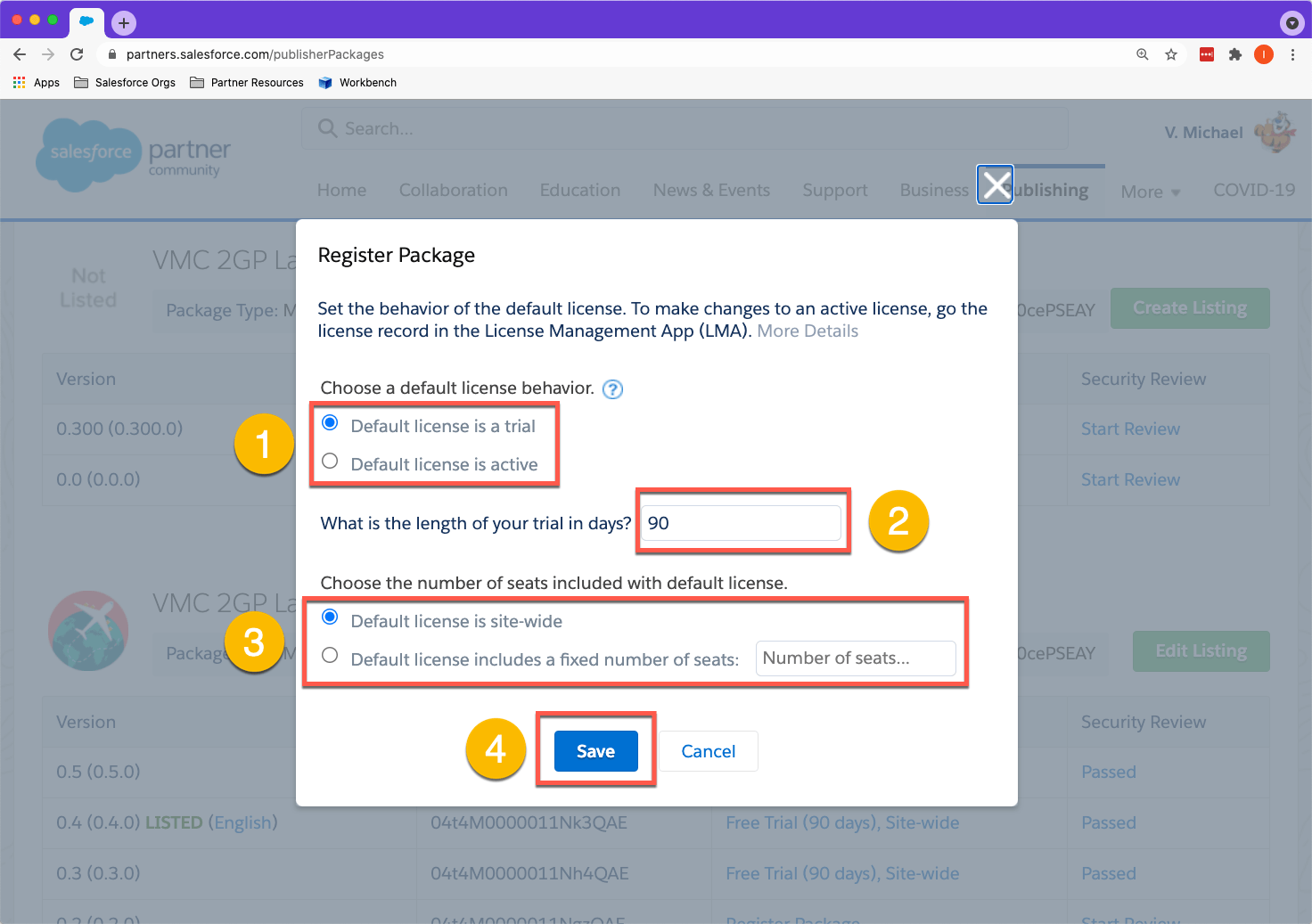Open the Extensions puzzle icon
The height and width of the screenshot is (924, 1312).
coord(1235,54)
